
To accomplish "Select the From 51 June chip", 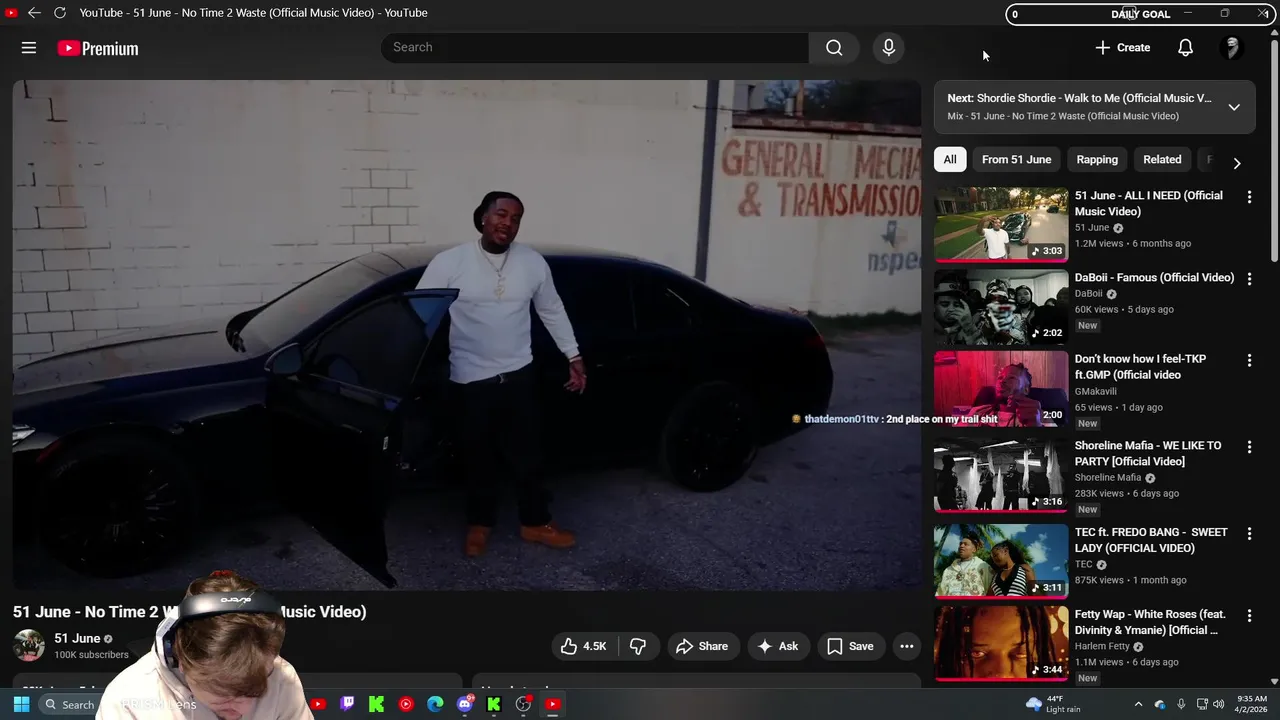I will coord(1016,159).
